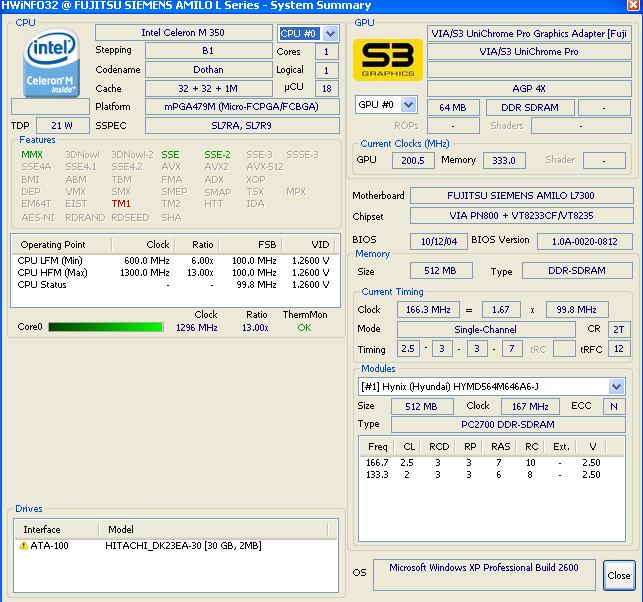Image resolution: width=643 pixels, height=602 pixels.
Task: Click the ECC value N
Action: (x=614, y=406)
